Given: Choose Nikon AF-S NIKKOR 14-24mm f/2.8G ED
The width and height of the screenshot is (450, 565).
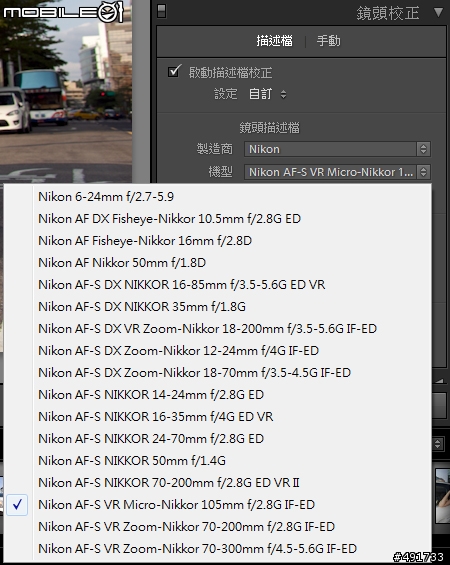Looking at the screenshot, I should [218, 395].
